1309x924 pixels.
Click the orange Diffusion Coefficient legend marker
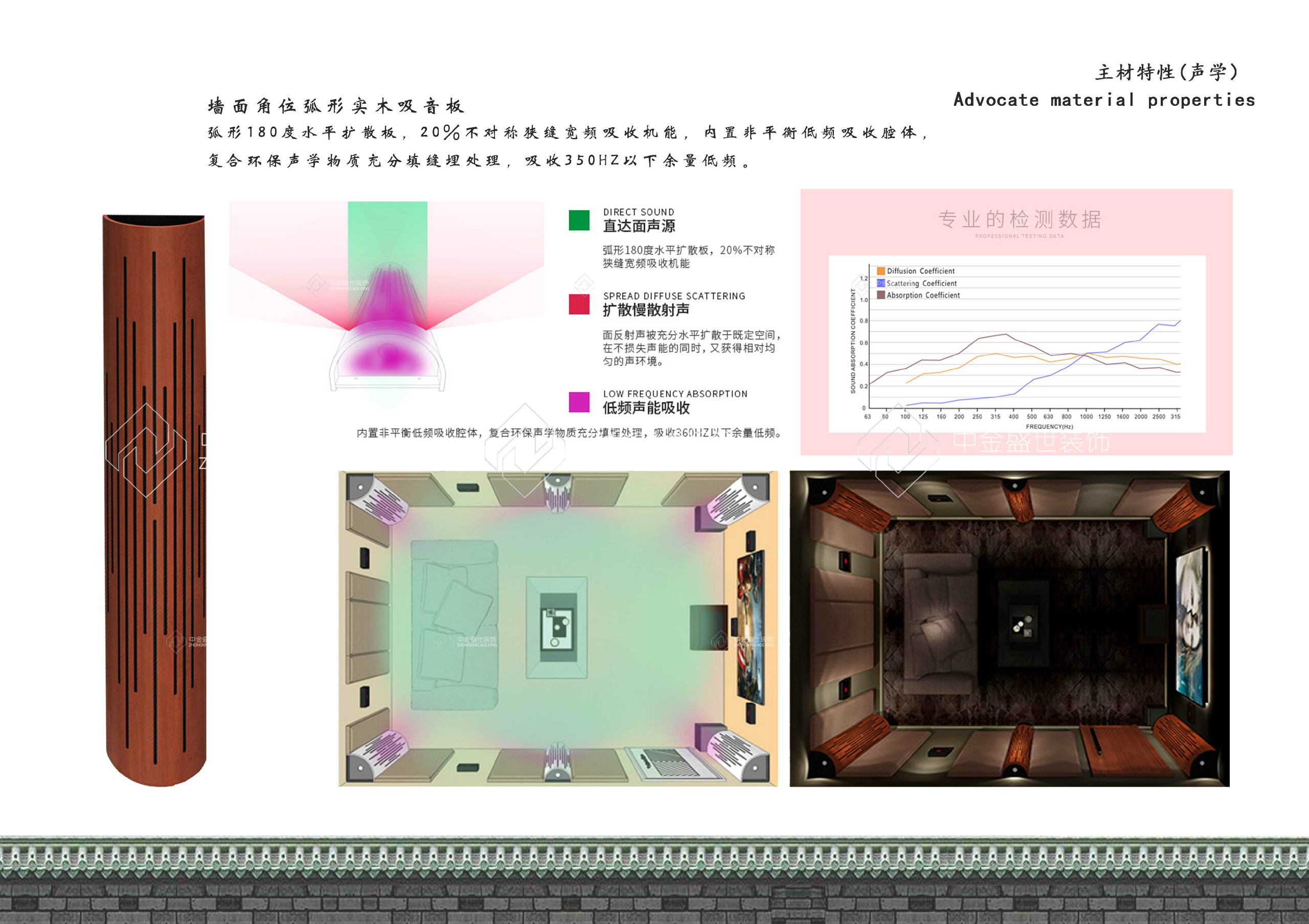tap(881, 271)
